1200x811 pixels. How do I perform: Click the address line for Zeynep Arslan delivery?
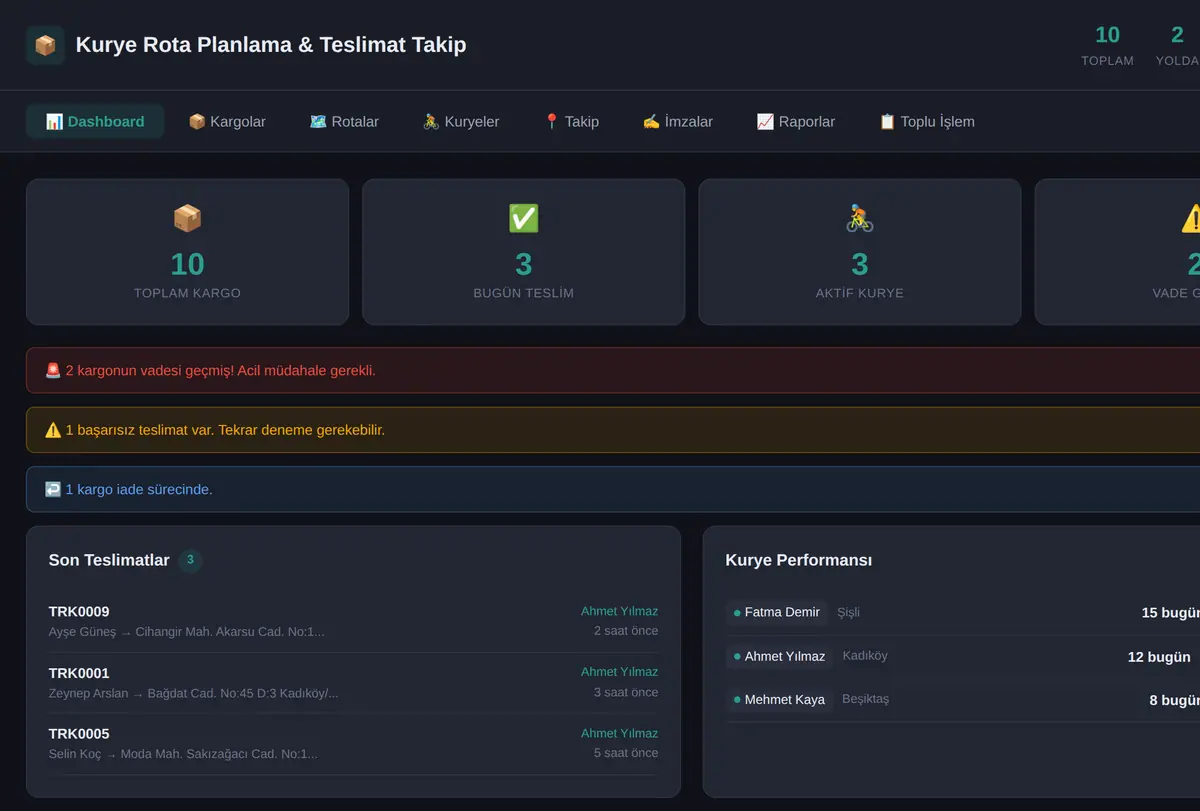pos(194,693)
